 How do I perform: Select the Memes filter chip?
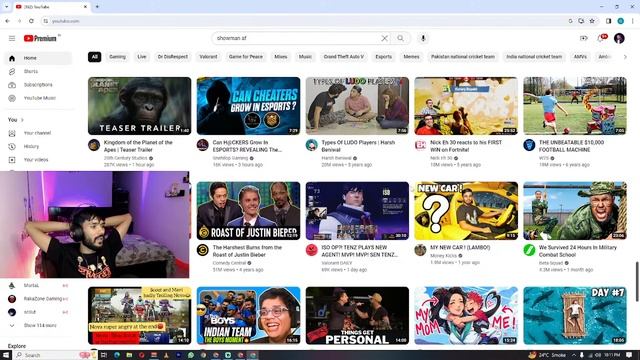[x=411, y=57]
